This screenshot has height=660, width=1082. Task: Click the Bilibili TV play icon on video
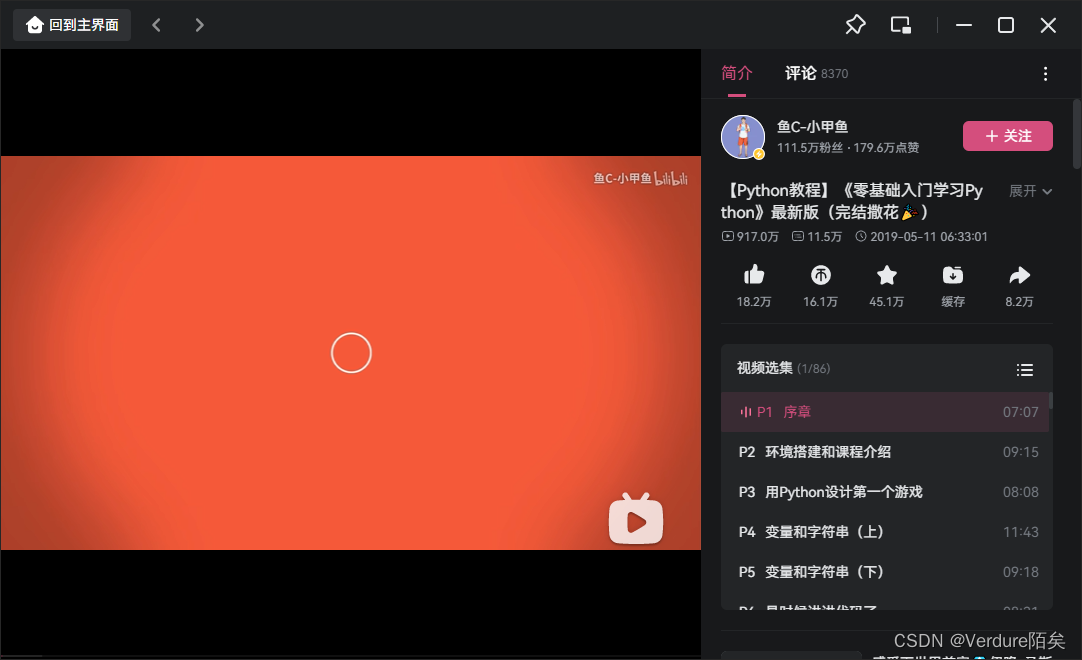click(636, 519)
